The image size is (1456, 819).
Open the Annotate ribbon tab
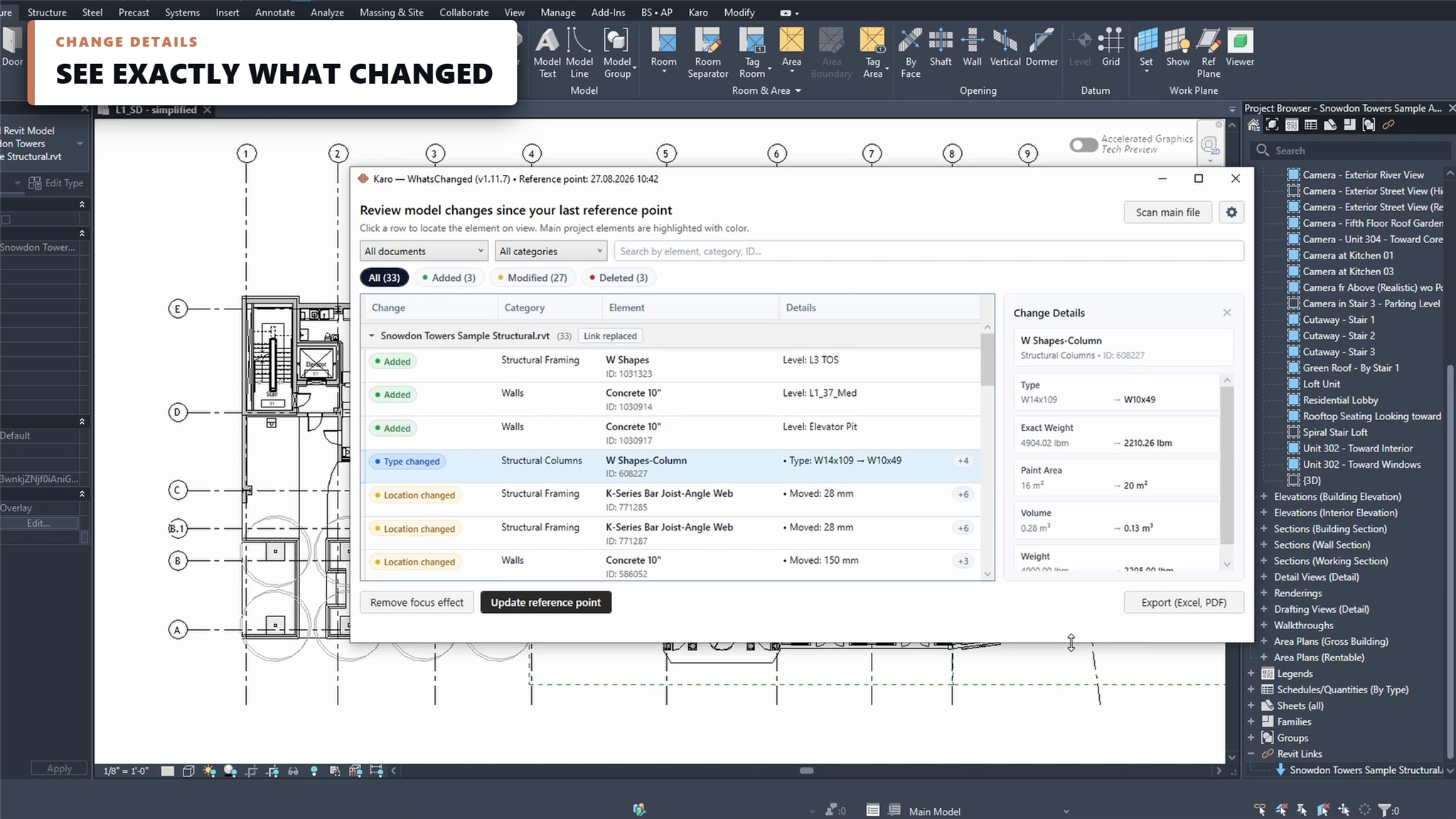(274, 12)
